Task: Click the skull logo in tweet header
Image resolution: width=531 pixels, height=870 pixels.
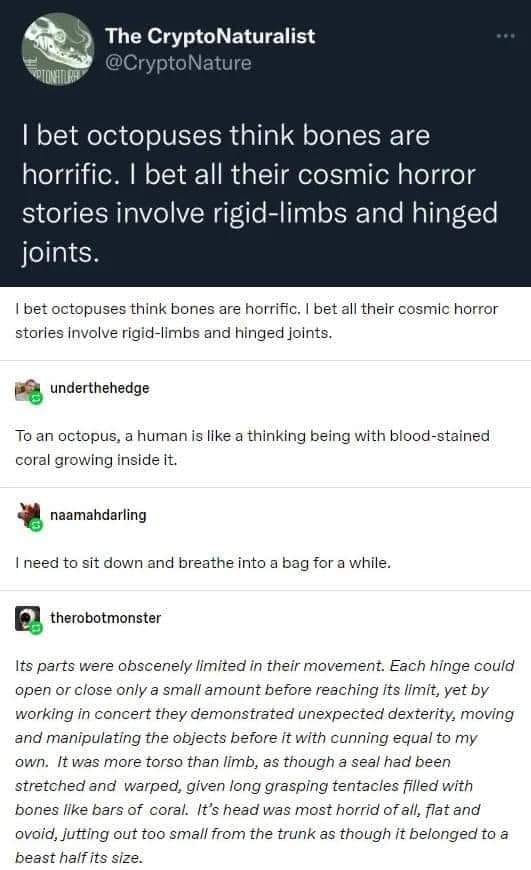Action: (x=58, y=49)
